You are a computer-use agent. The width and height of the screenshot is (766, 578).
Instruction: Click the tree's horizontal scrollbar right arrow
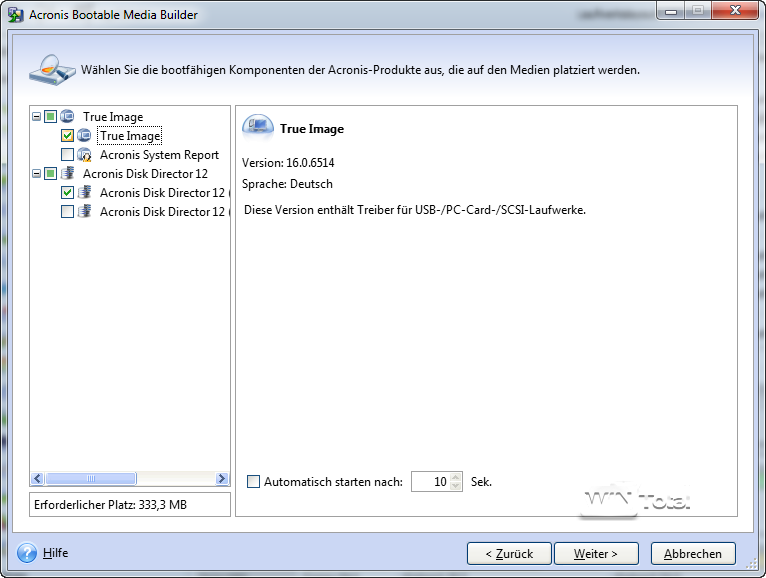[222, 478]
